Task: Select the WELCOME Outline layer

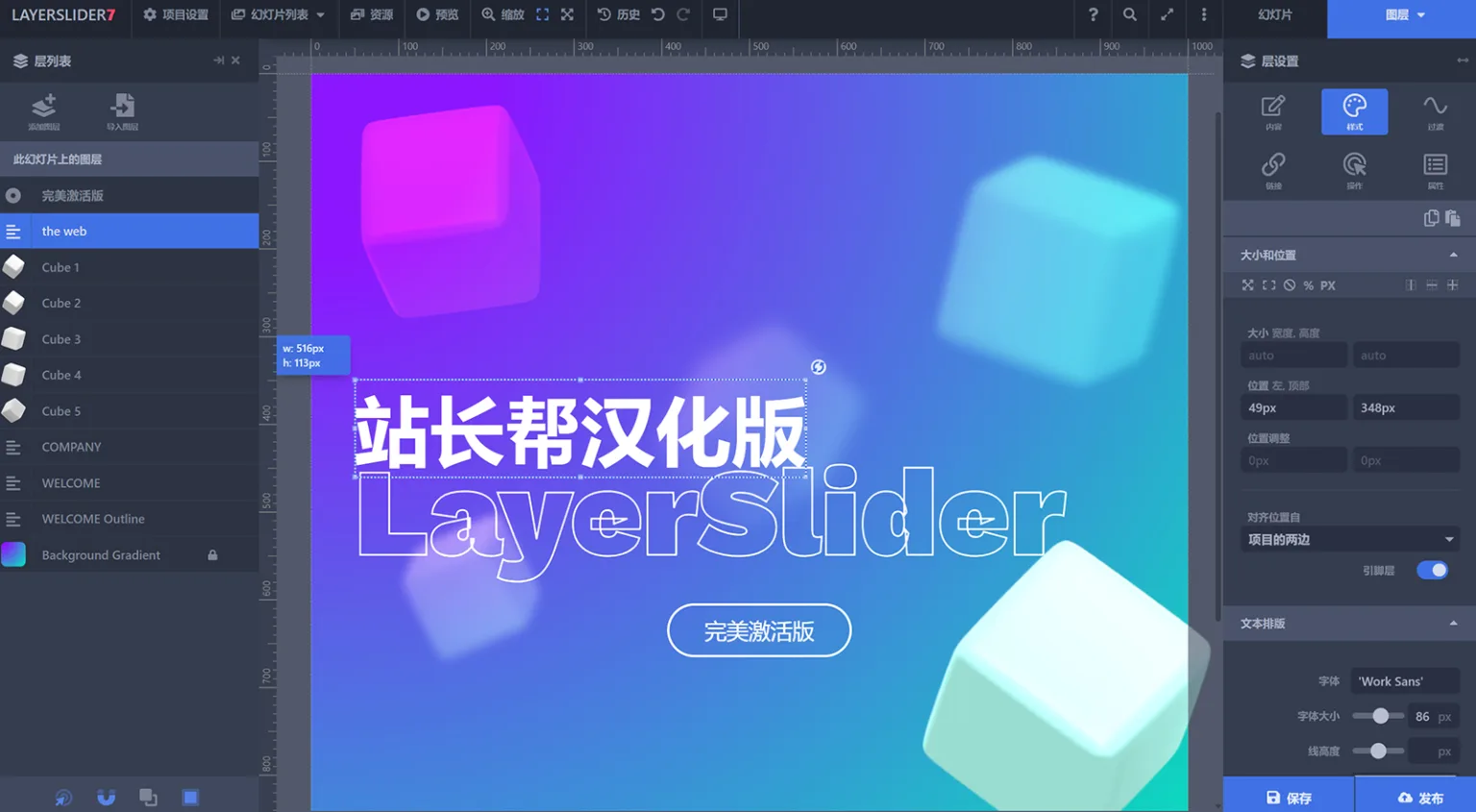Action: (130, 519)
